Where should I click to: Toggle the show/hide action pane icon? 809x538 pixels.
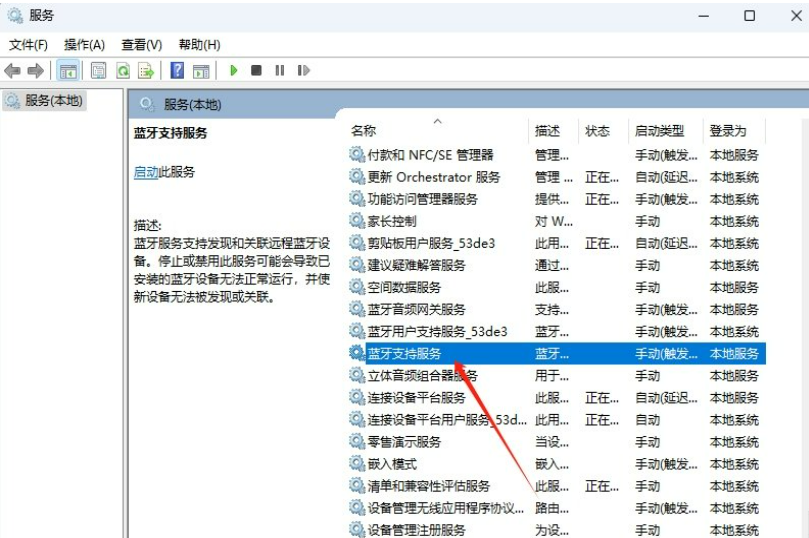click(x=201, y=70)
